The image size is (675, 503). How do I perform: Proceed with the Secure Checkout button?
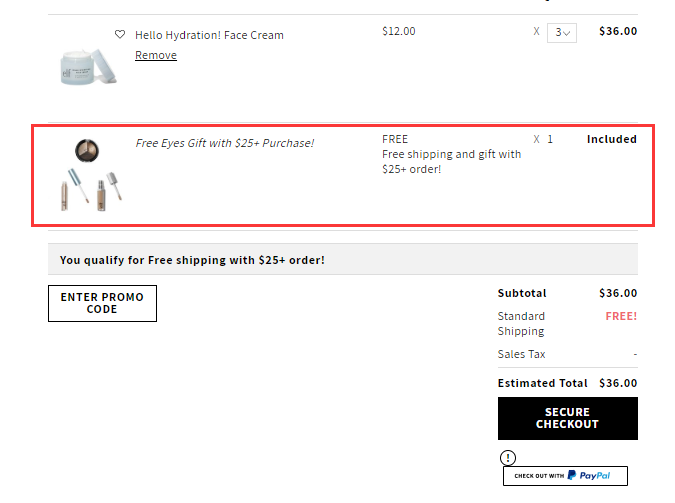(568, 418)
